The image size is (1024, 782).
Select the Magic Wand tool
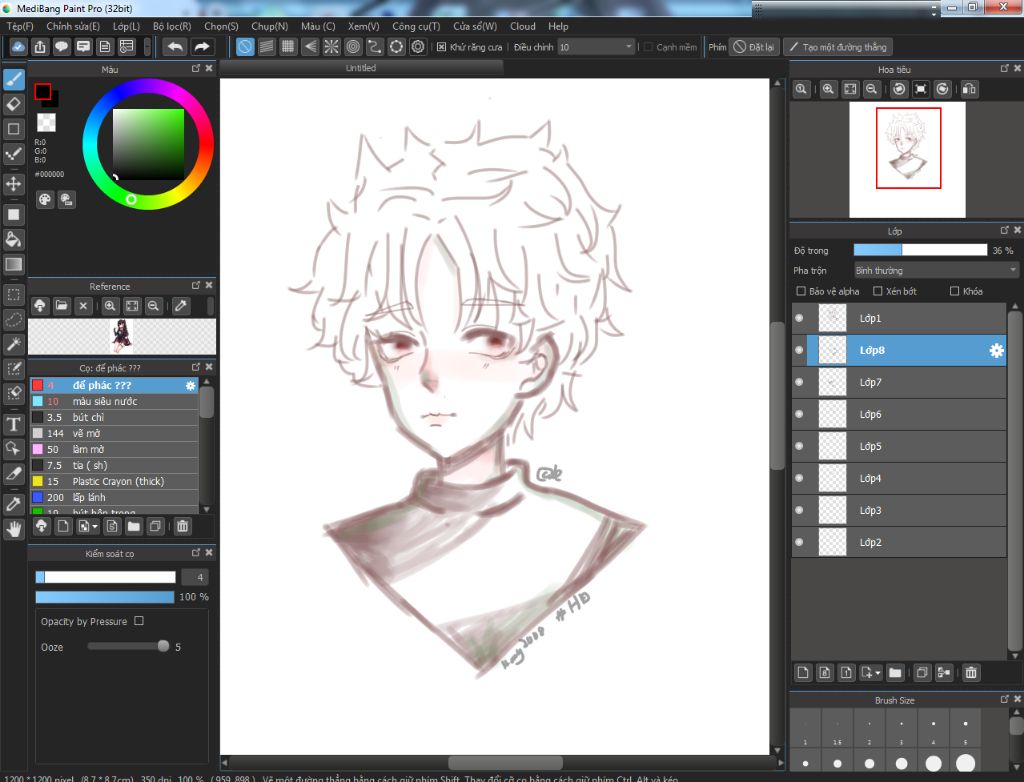click(x=14, y=344)
